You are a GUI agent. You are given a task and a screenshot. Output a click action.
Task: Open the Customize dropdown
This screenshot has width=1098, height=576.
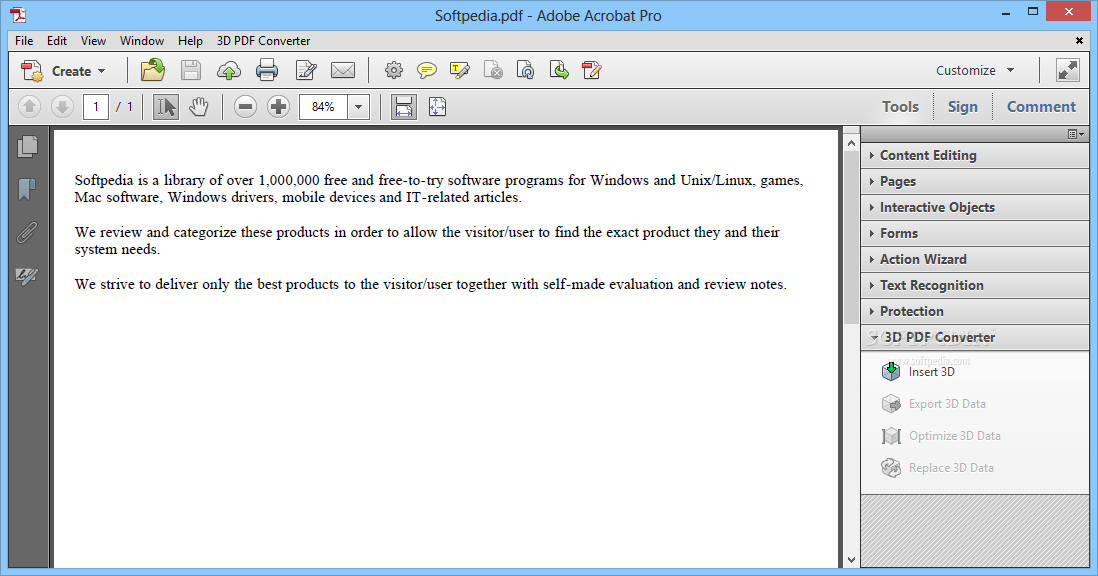tap(975, 70)
